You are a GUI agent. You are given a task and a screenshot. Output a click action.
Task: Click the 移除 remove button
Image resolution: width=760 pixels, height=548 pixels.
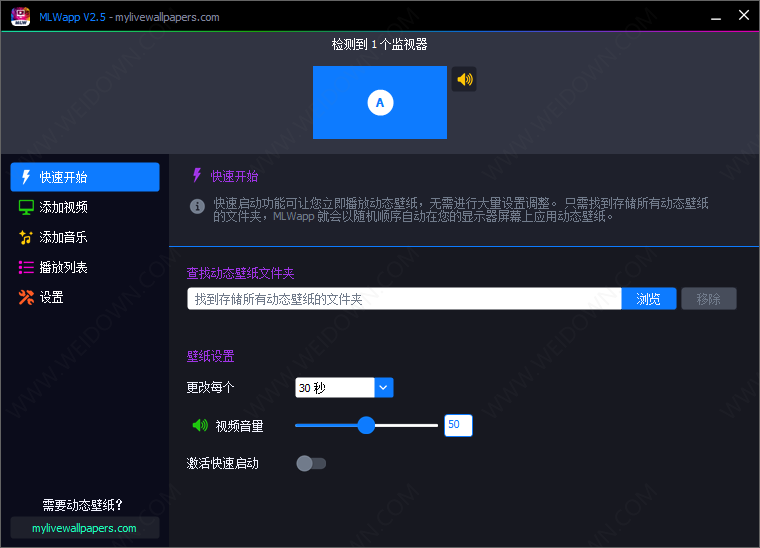[709, 298]
